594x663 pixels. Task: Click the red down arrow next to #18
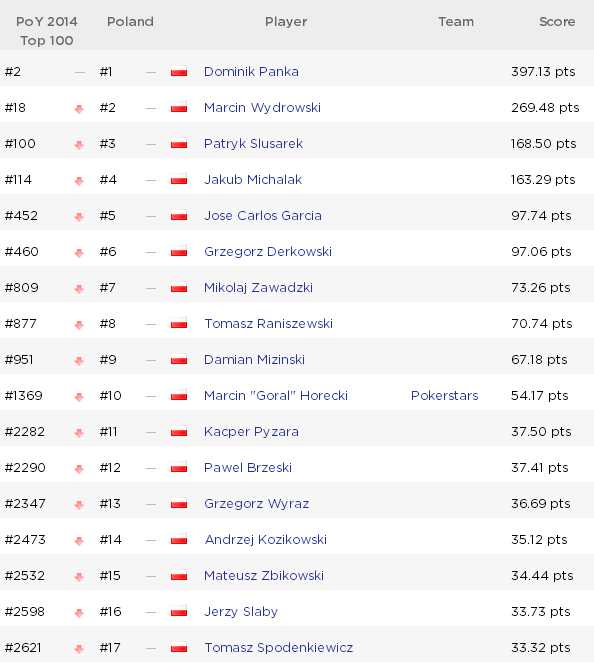[x=79, y=109]
